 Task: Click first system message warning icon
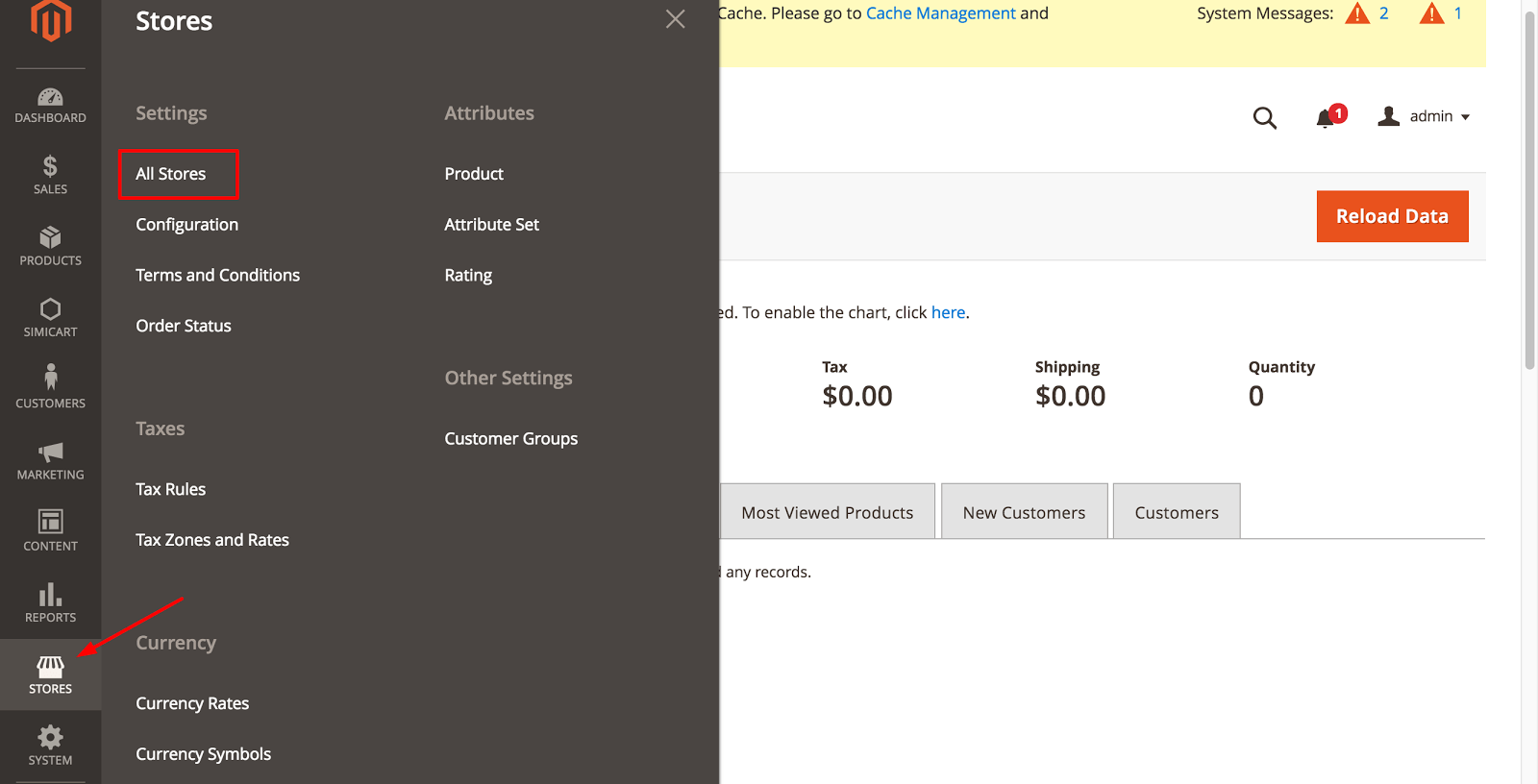click(x=1357, y=13)
